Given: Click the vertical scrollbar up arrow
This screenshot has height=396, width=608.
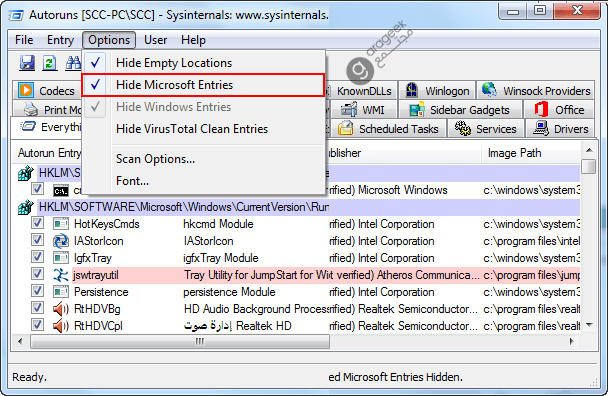Looking at the screenshot, I should (x=589, y=150).
